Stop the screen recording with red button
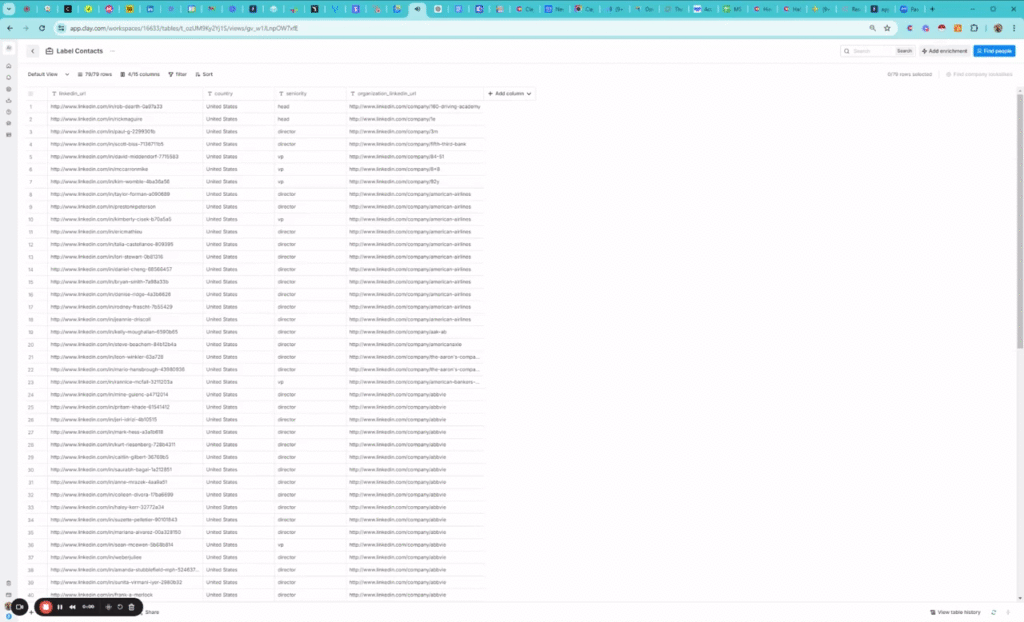The width and height of the screenshot is (1024, 622). click(x=46, y=607)
